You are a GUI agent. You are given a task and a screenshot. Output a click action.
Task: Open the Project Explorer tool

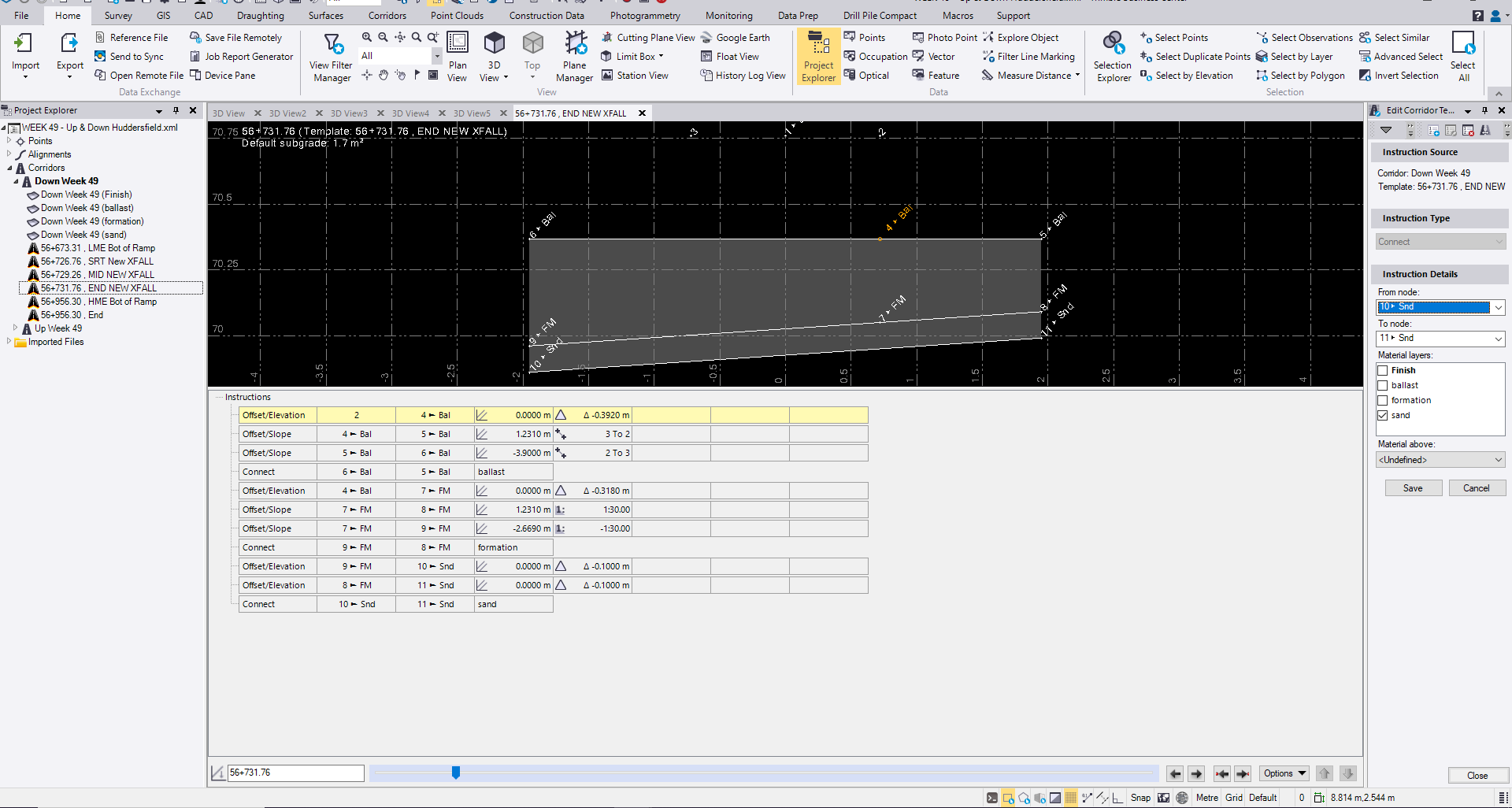pyautogui.click(x=818, y=55)
